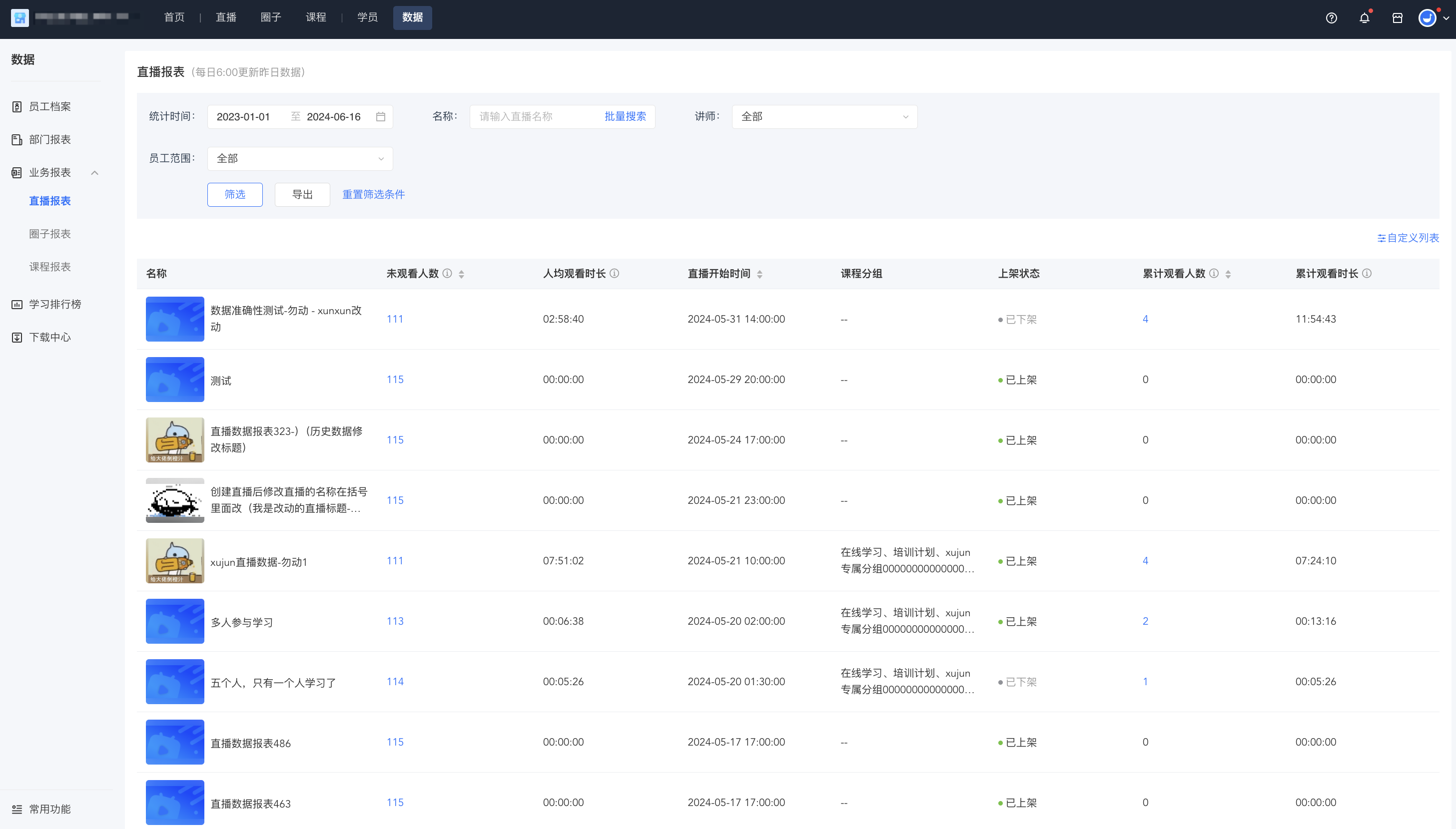Image resolution: width=1456 pixels, height=829 pixels.
Task: Click the app logo in top-left
Action: [20, 18]
